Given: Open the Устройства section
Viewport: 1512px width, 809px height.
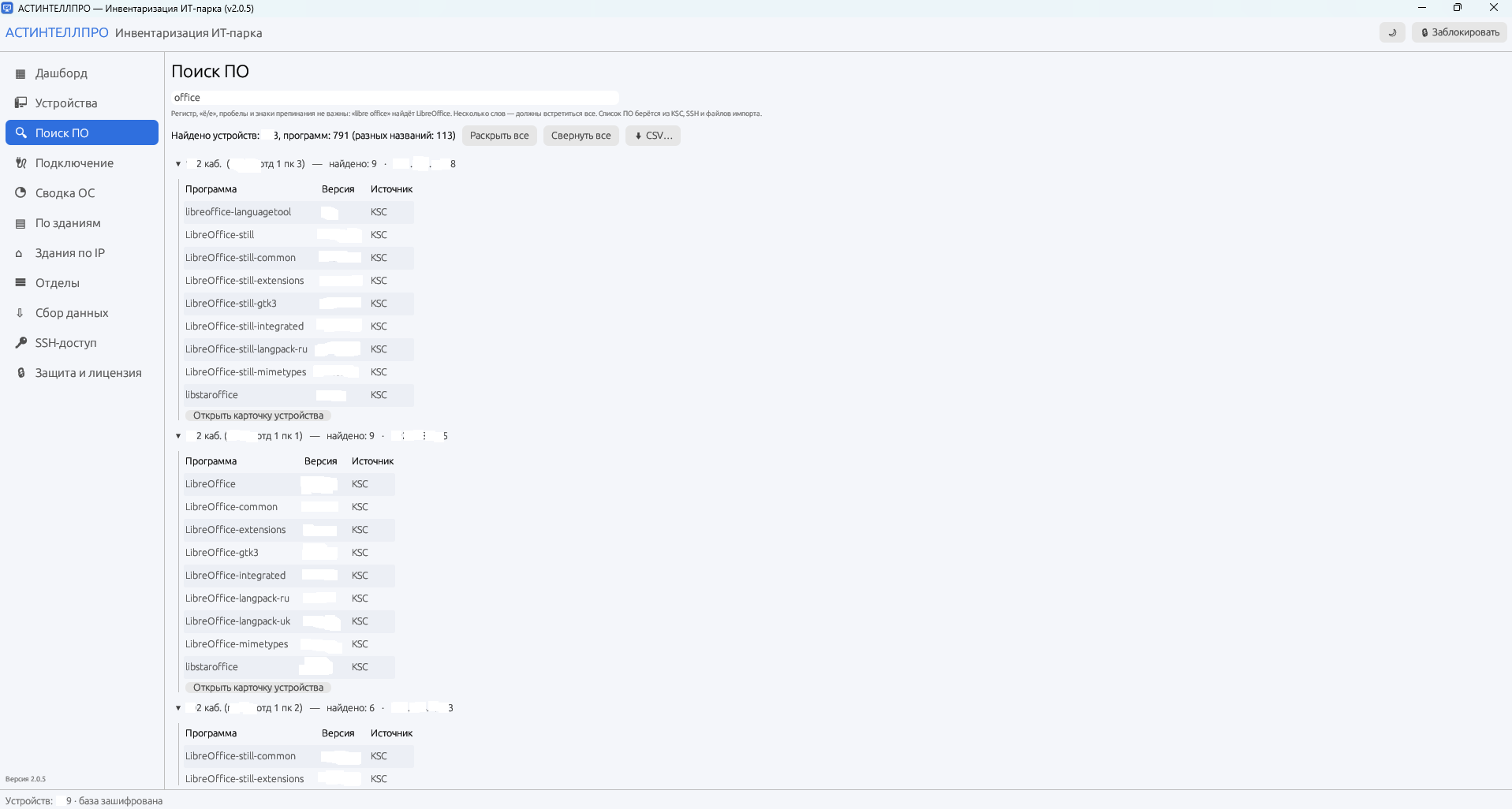Looking at the screenshot, I should (x=82, y=103).
